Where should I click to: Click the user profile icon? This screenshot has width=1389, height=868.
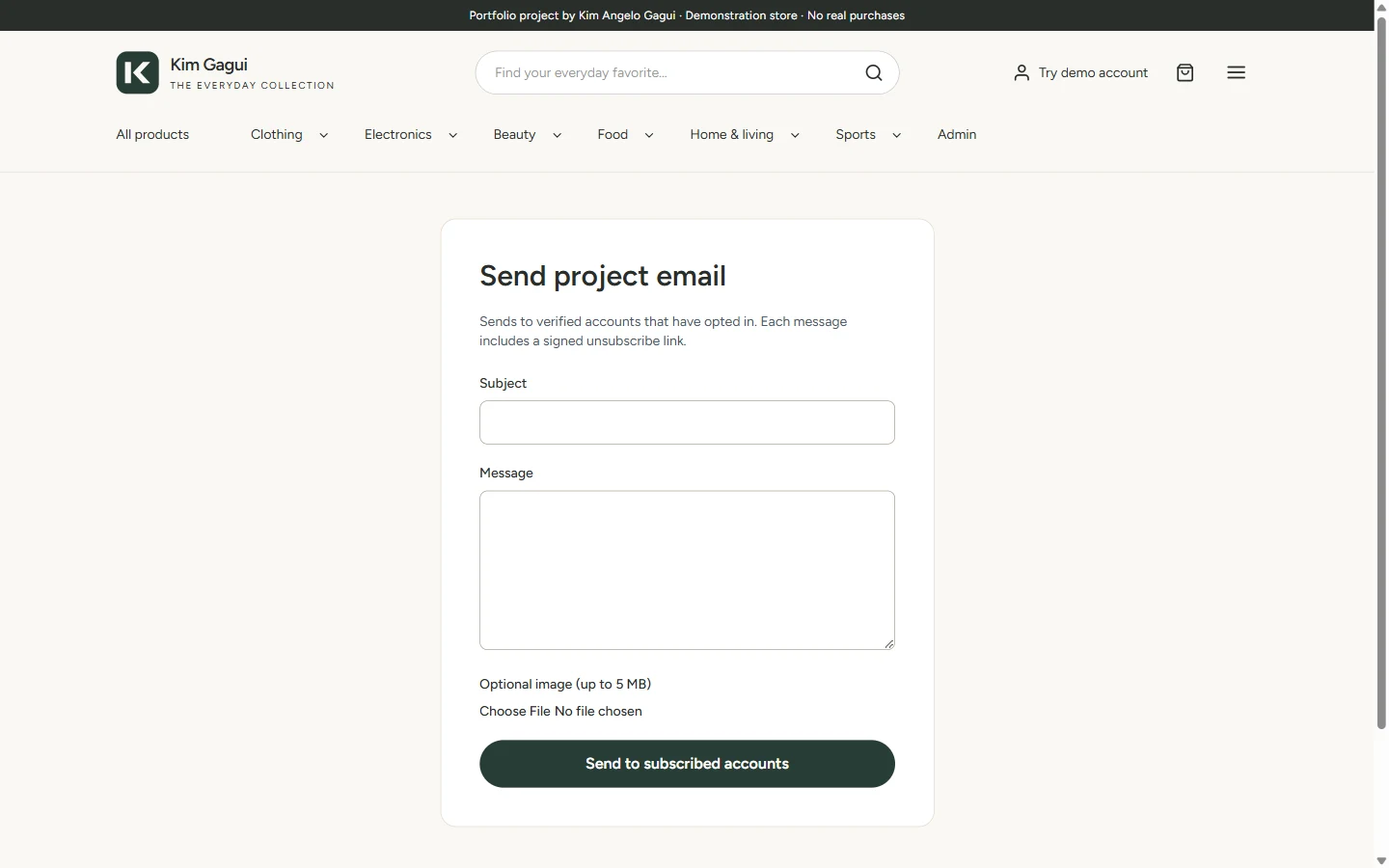click(x=1021, y=72)
